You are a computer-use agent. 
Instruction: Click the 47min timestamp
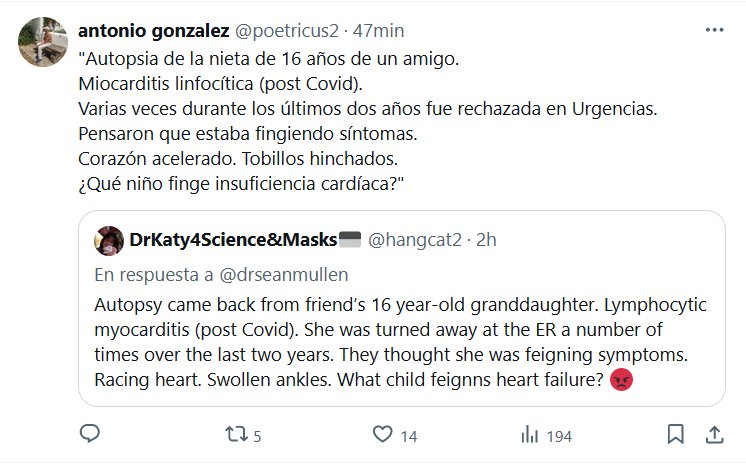coord(342,31)
